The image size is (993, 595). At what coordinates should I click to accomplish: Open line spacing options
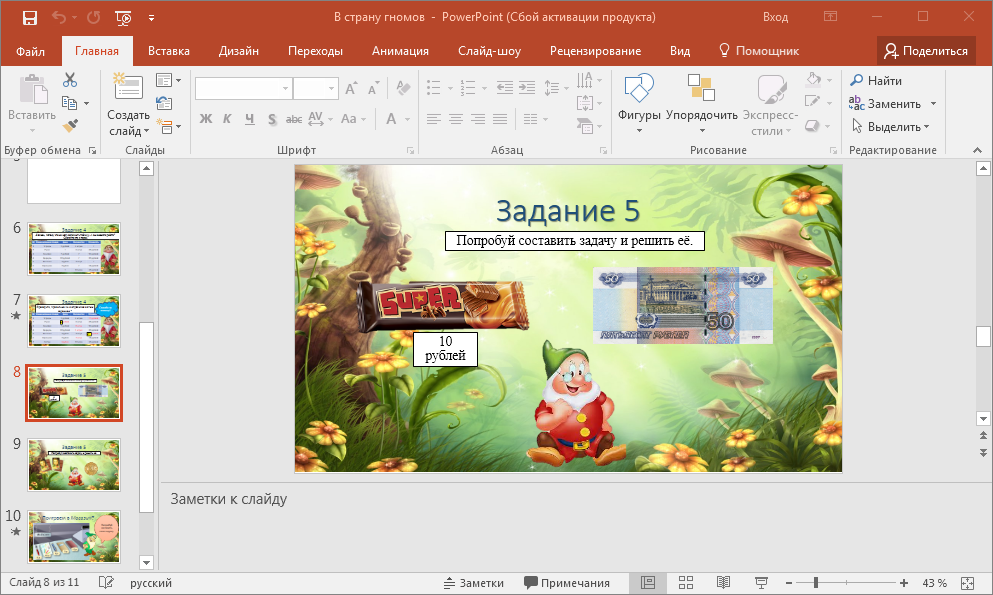pos(556,87)
